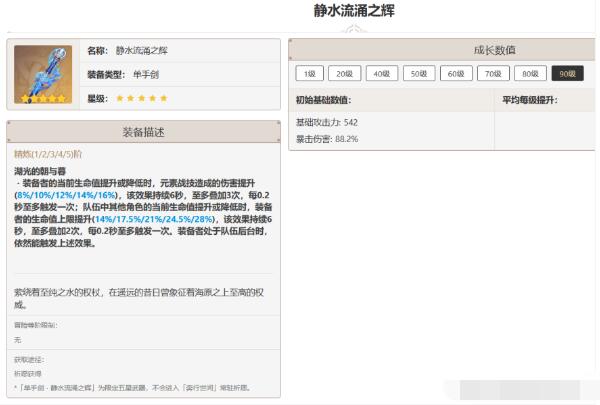Click the 装备描述 section header
Image resolution: width=600 pixels, height=405 pixels.
point(143,132)
